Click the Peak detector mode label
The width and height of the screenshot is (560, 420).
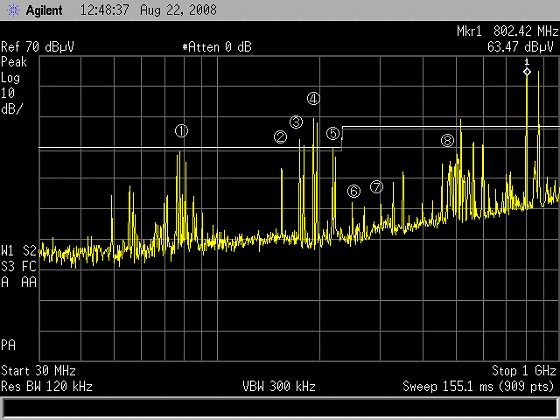pyautogui.click(x=14, y=62)
